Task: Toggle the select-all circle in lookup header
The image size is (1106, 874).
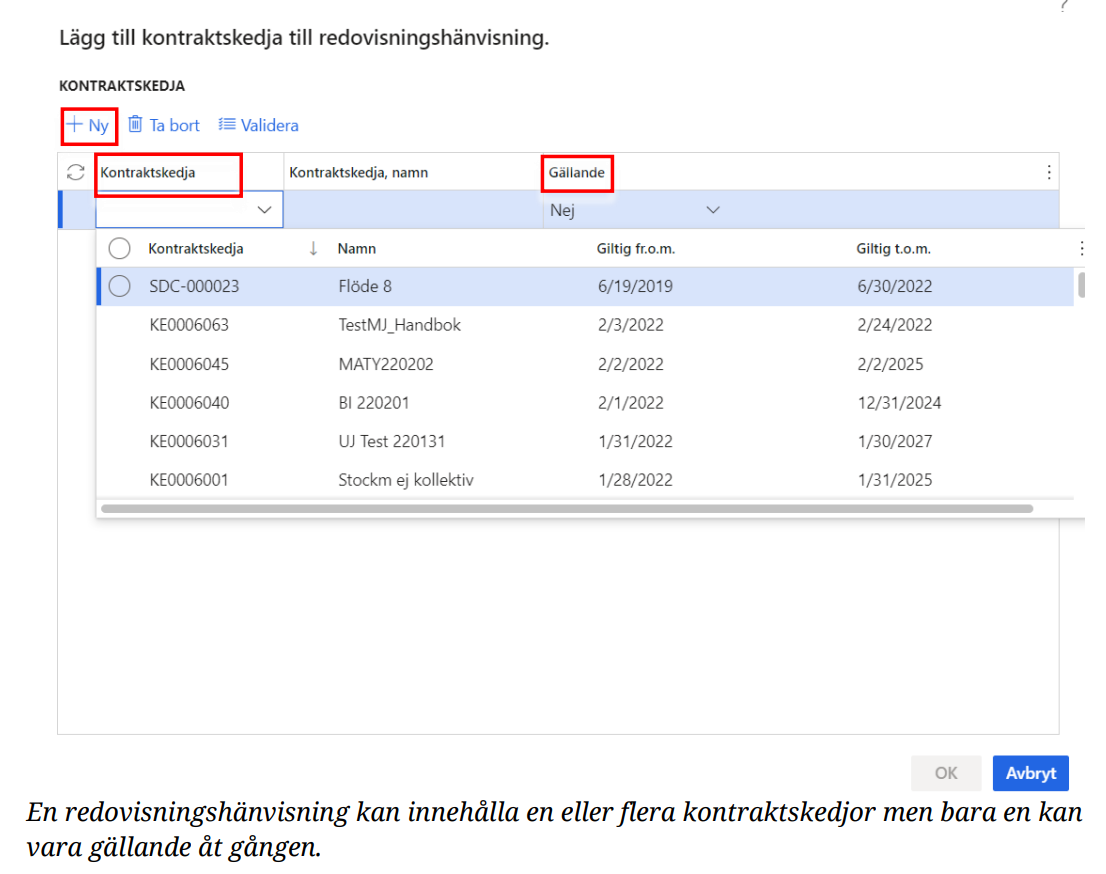Action: click(120, 248)
